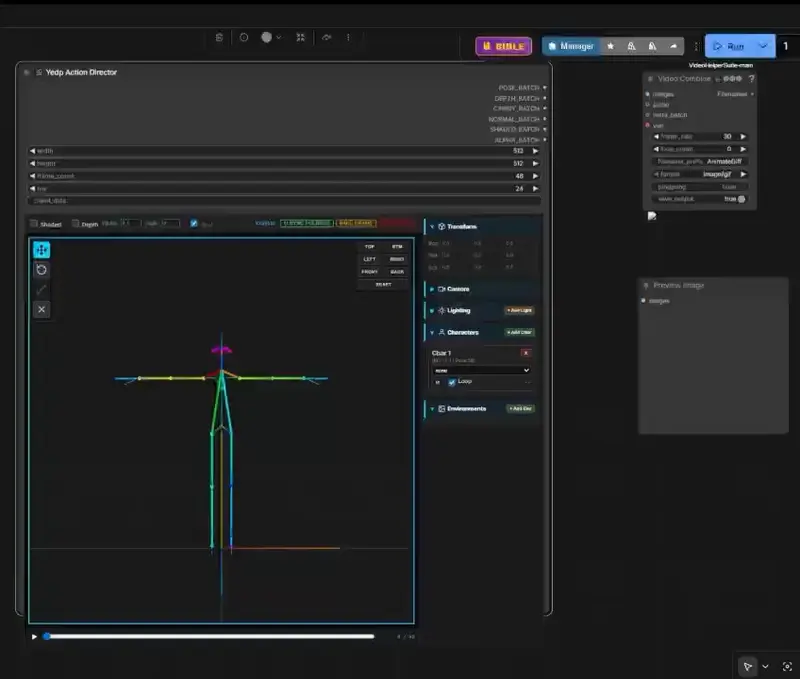The image size is (800, 679).
Task: Open the three-dot more menu in top toolbar
Action: (348, 37)
